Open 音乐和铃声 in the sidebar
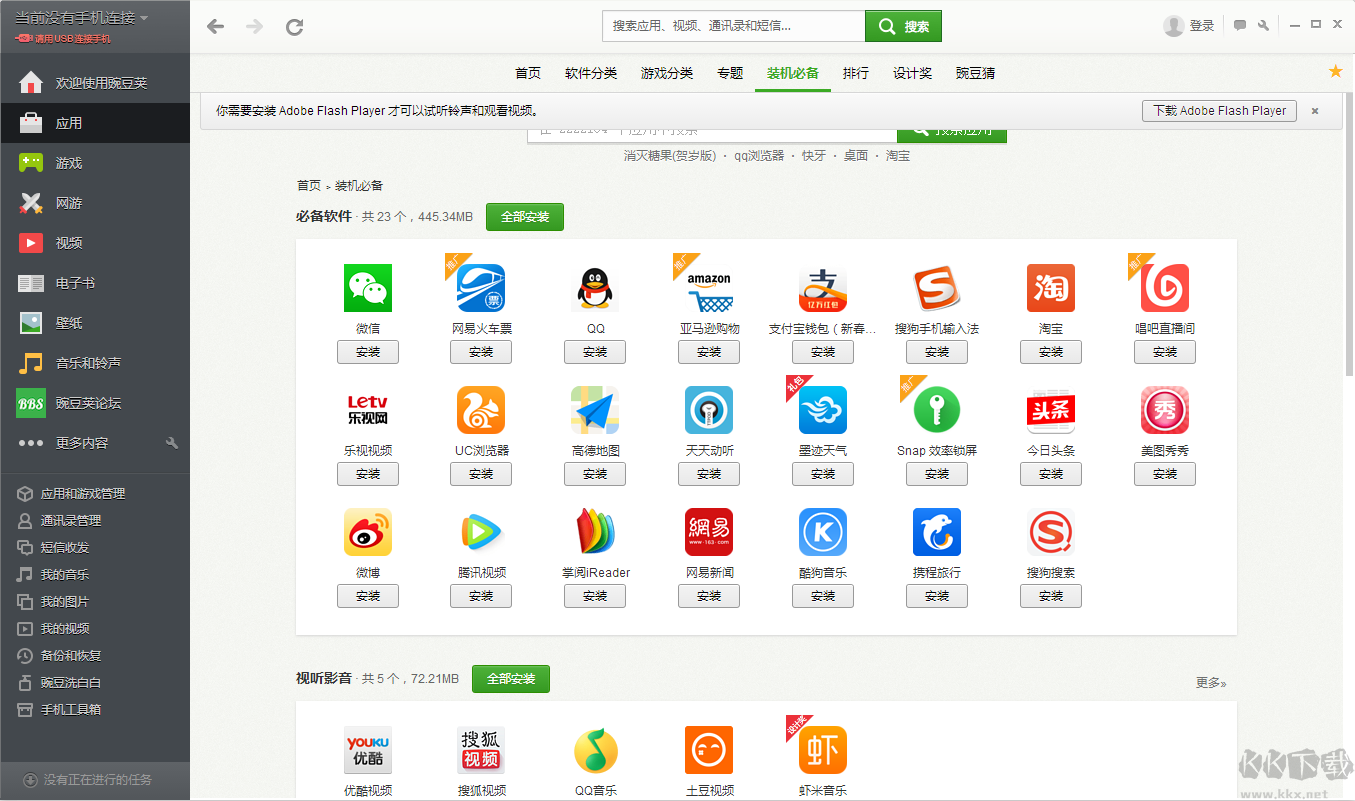The height and width of the screenshot is (801, 1355). [95, 363]
